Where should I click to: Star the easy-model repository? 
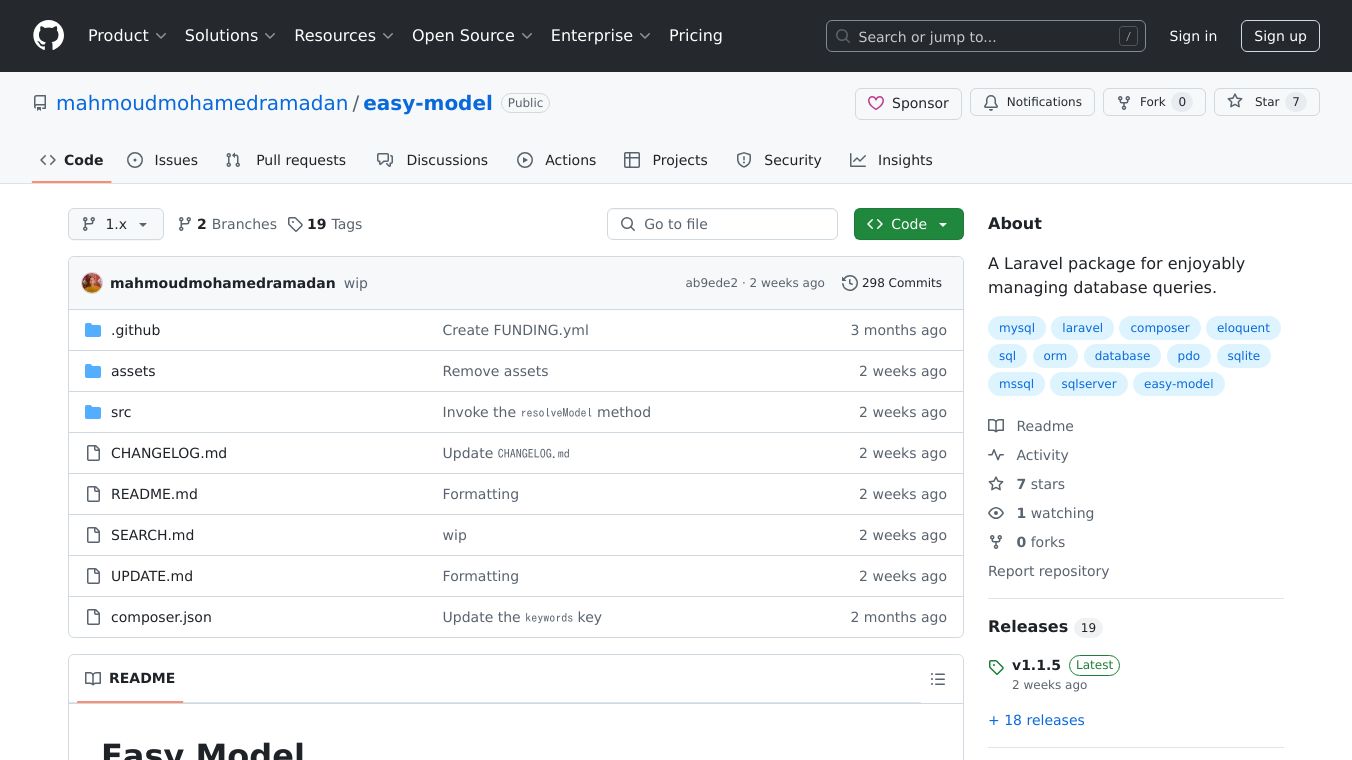[1266, 102]
